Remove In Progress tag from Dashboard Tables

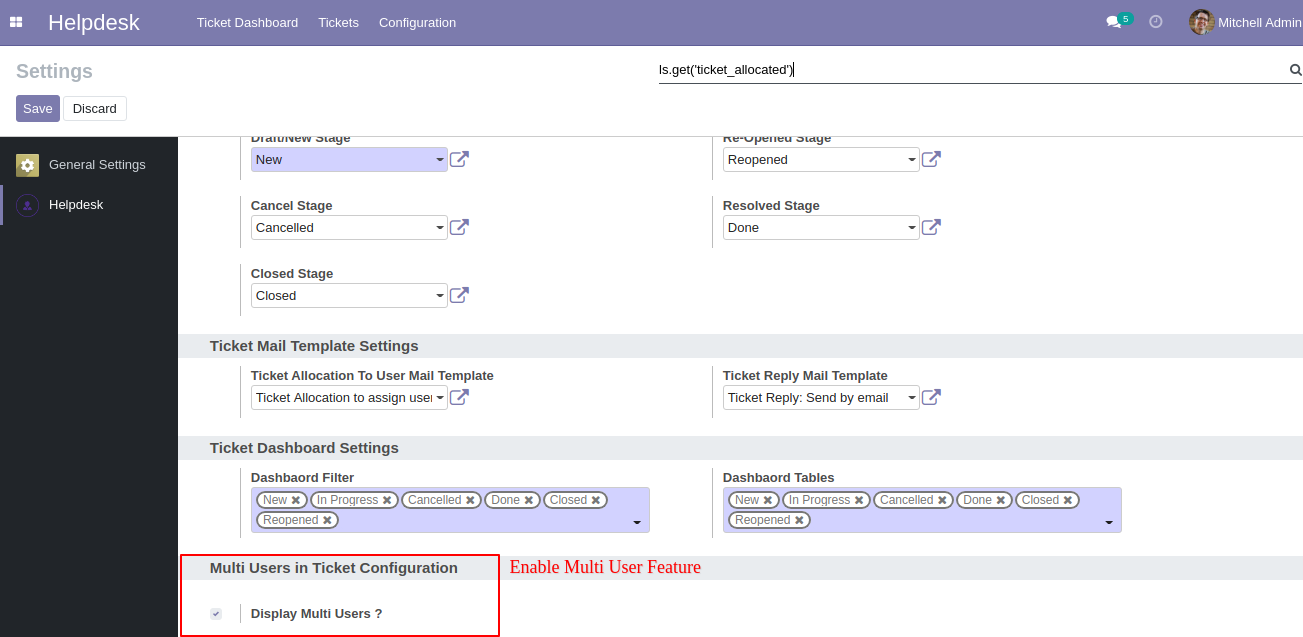(859, 500)
